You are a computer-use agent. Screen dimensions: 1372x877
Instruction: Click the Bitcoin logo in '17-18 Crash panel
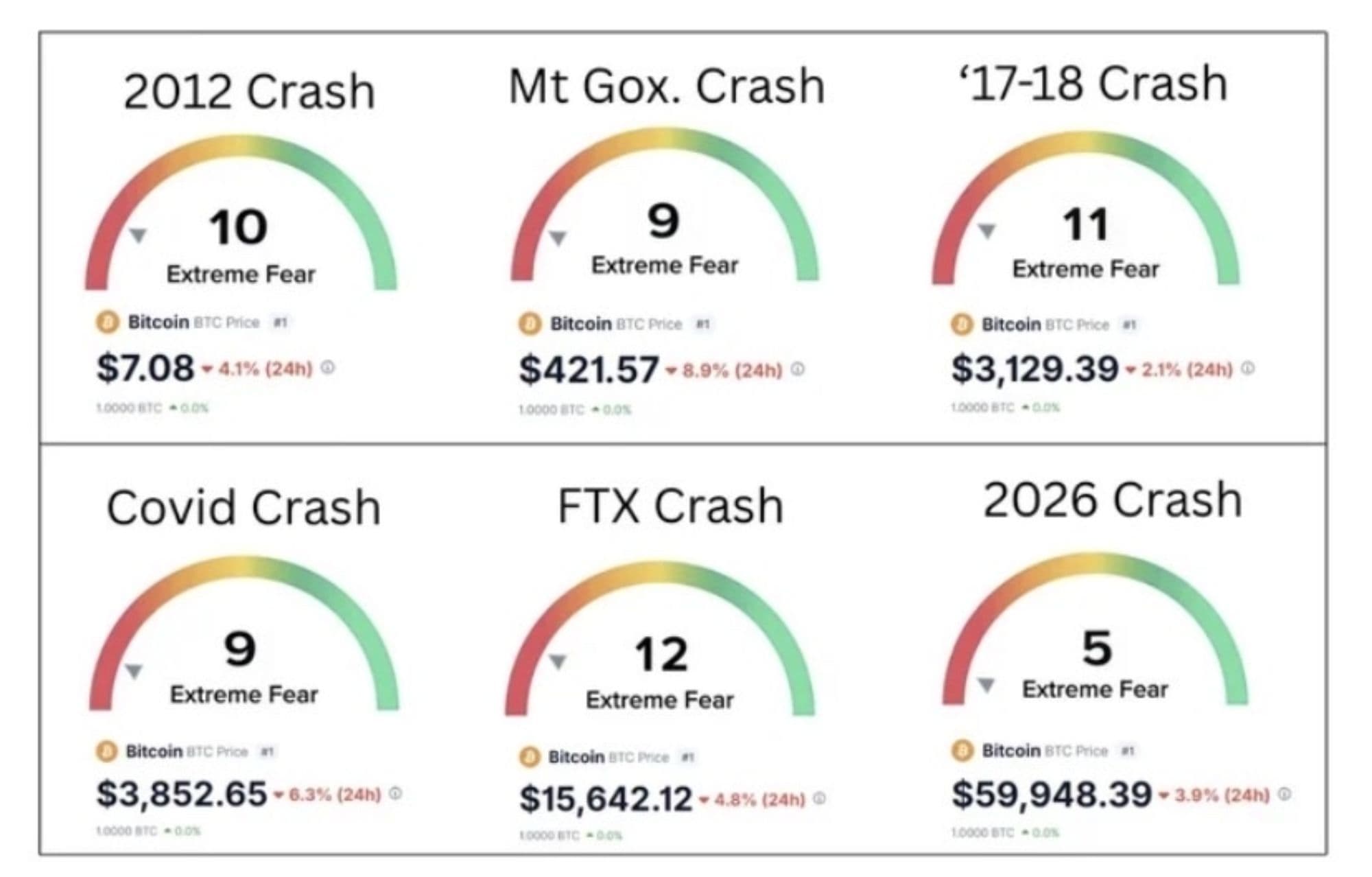pyautogui.click(x=962, y=325)
